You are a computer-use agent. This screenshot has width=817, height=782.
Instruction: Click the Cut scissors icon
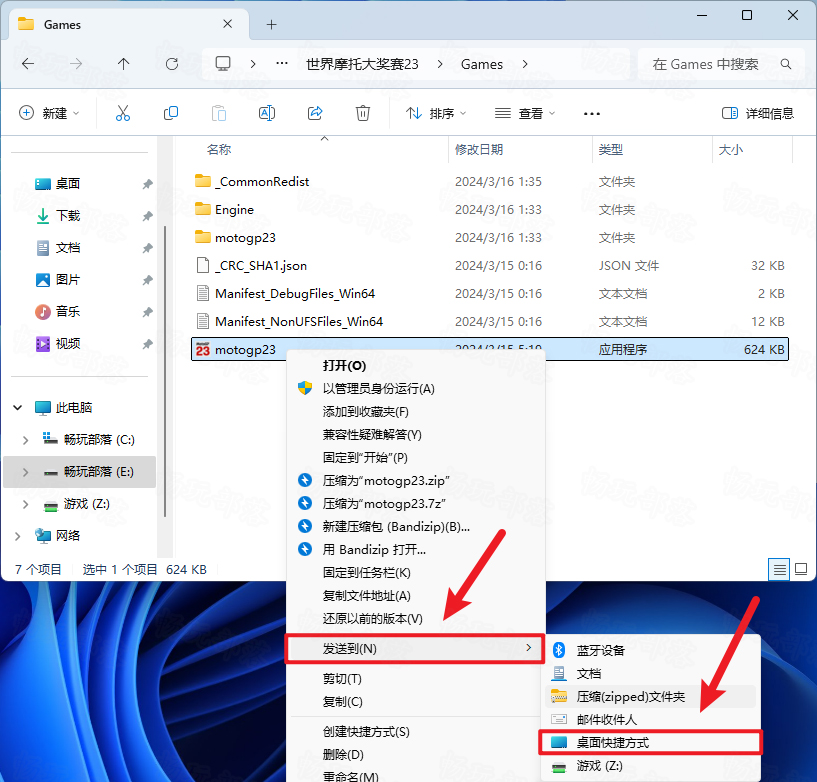[123, 113]
